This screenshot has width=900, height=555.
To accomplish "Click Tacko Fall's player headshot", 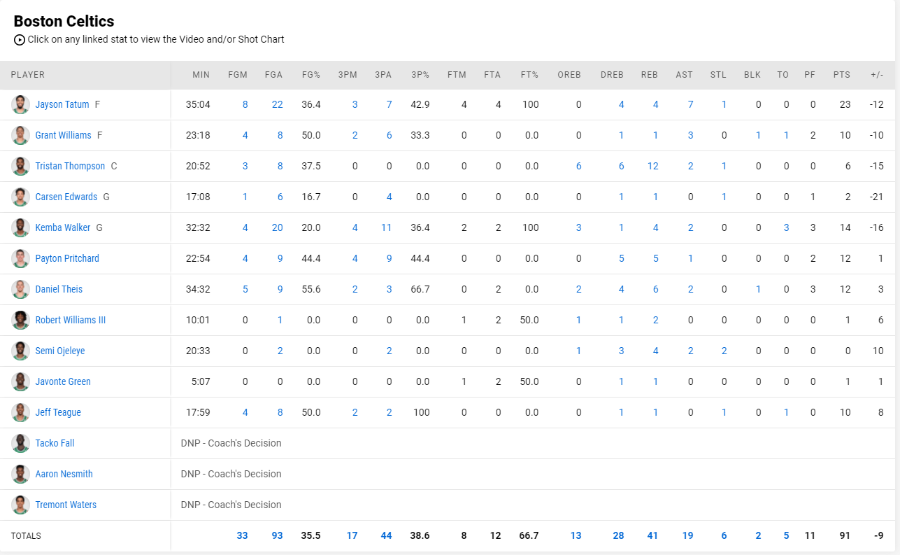I will coord(21,443).
